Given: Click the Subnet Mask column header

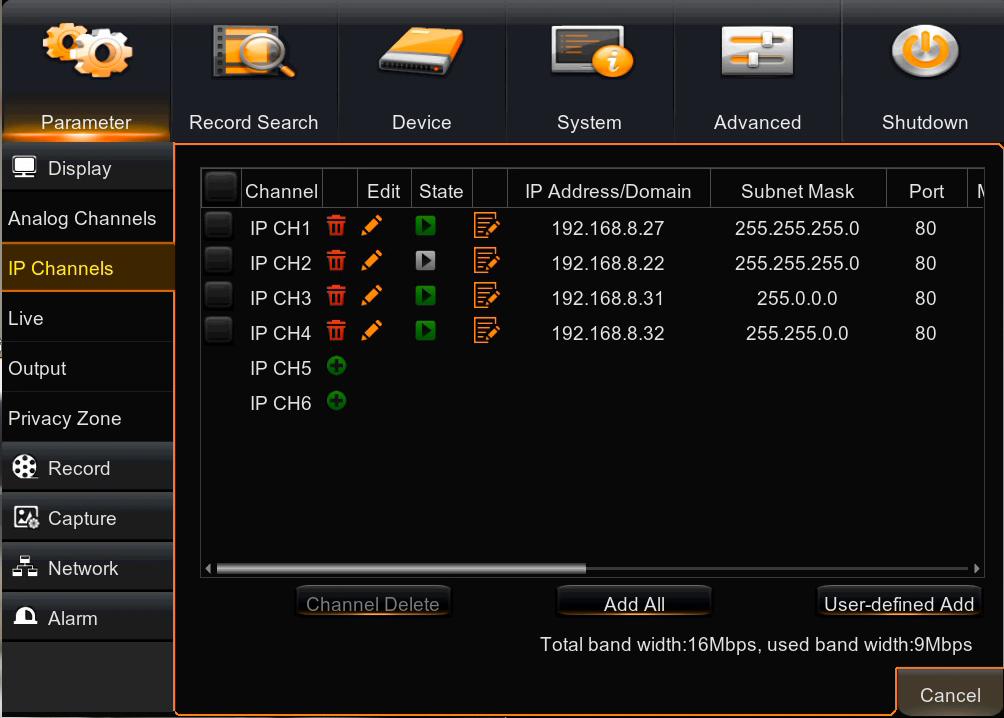Looking at the screenshot, I should pyautogui.click(x=797, y=191).
